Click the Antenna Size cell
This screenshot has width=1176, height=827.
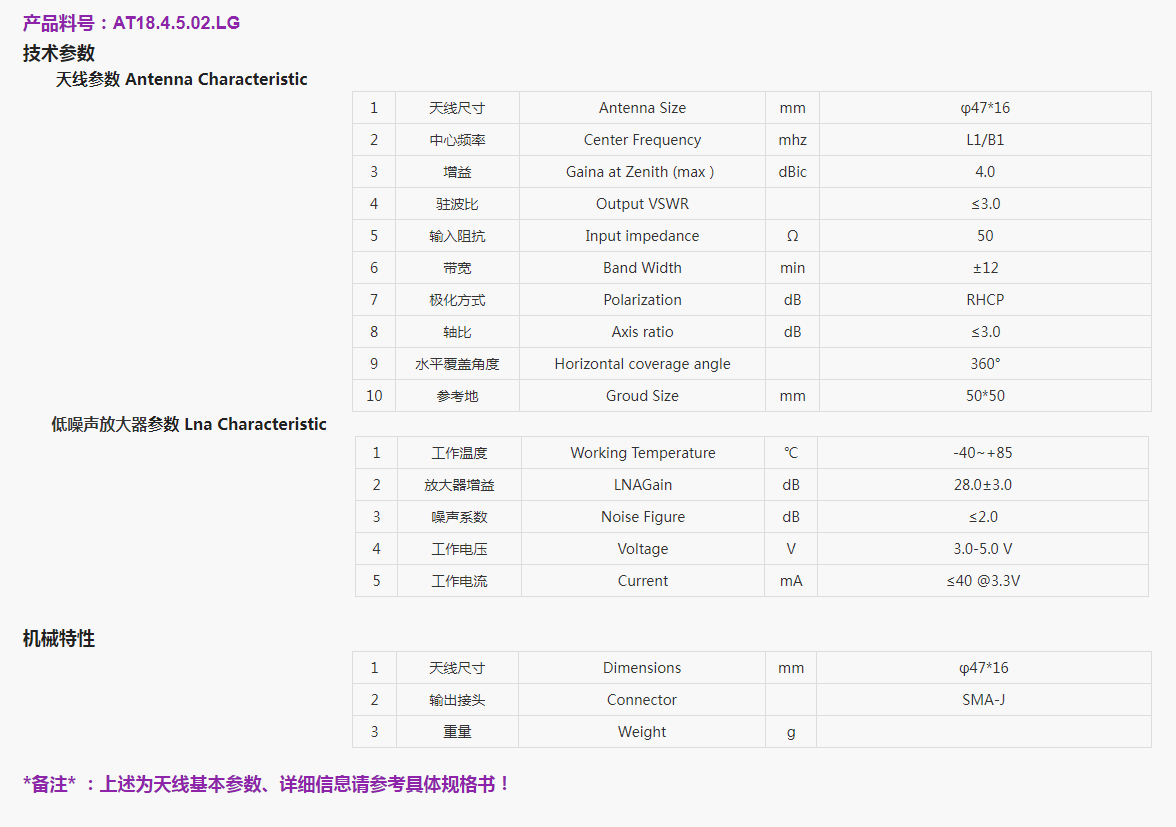642,108
